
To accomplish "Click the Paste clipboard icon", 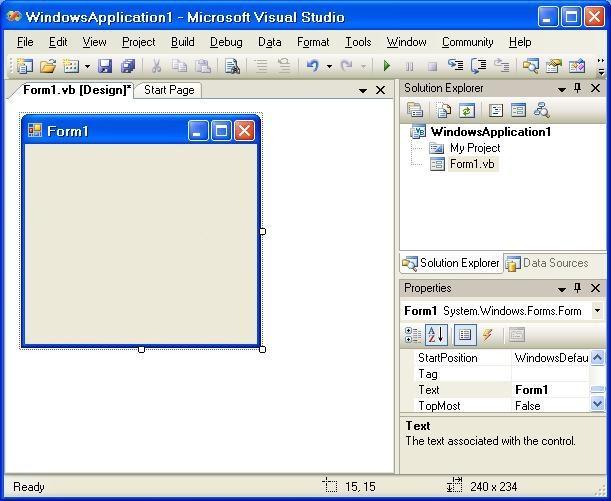I will click(203, 66).
